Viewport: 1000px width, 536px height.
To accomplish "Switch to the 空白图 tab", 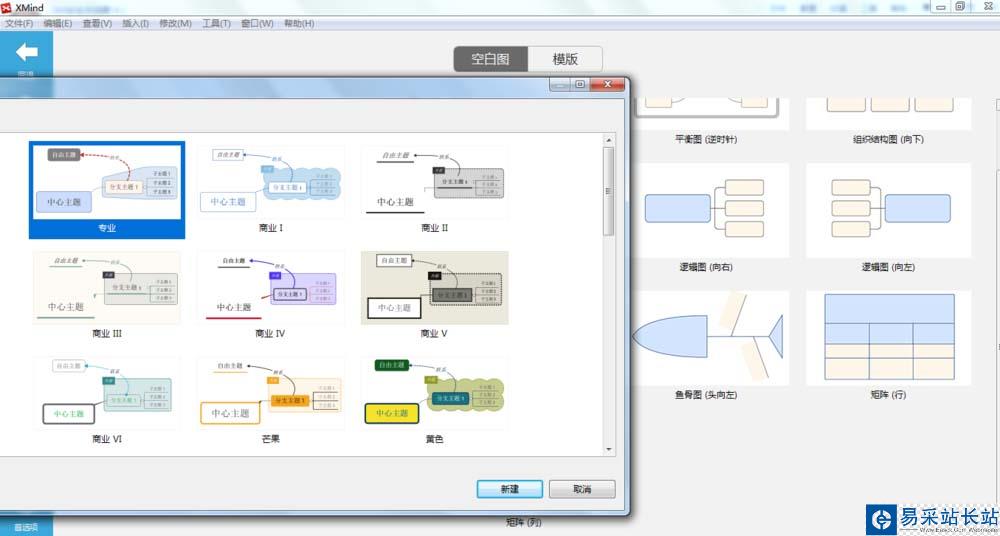I will [490, 59].
